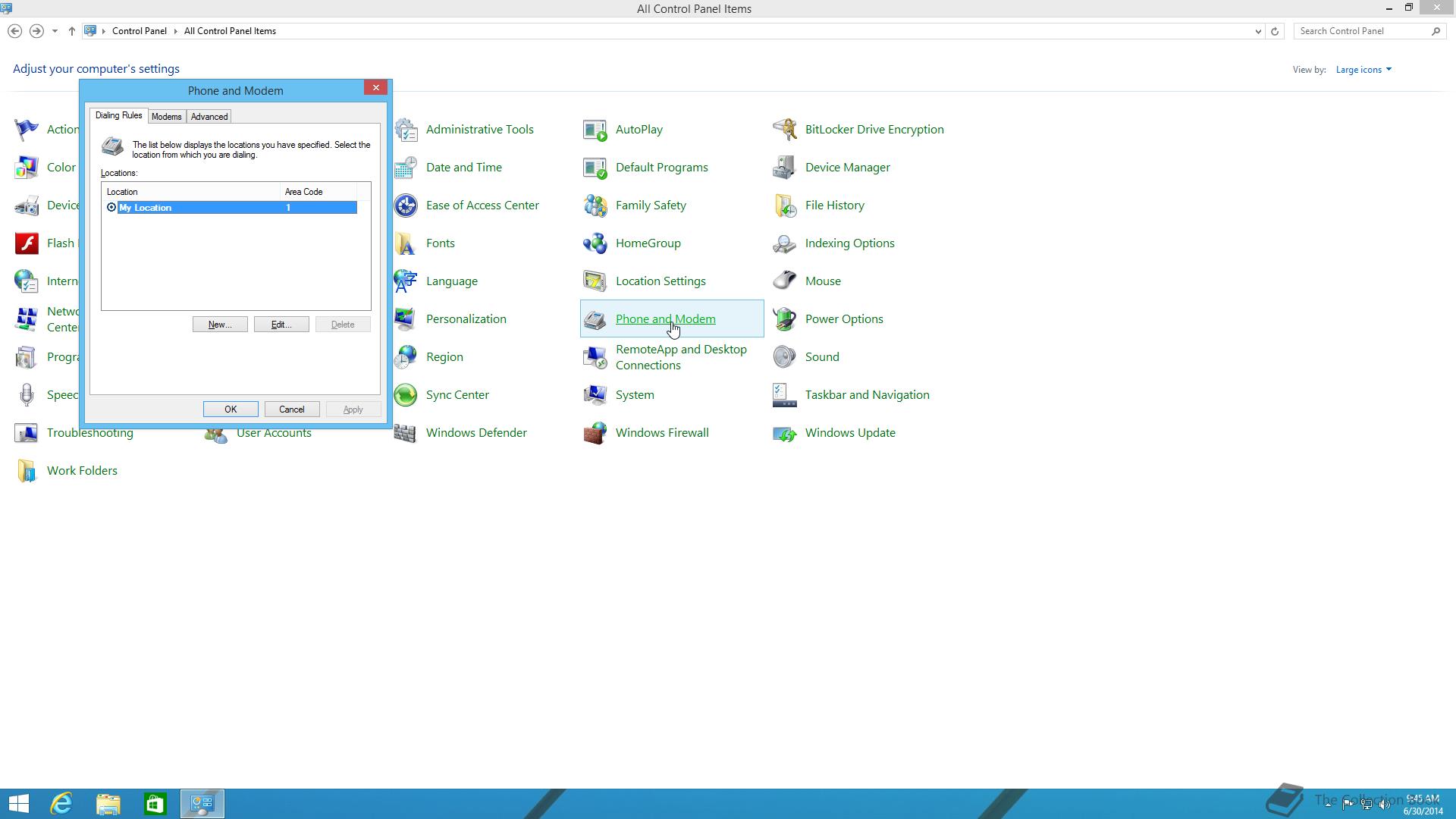
Task: Expand the address bar history dropdown
Action: tap(1258, 31)
